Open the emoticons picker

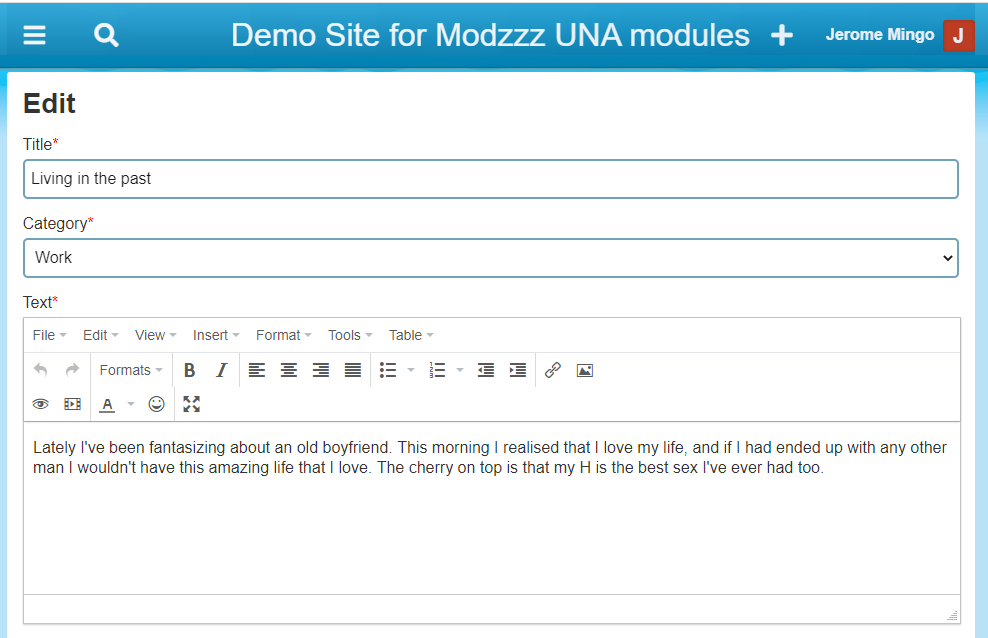157,404
